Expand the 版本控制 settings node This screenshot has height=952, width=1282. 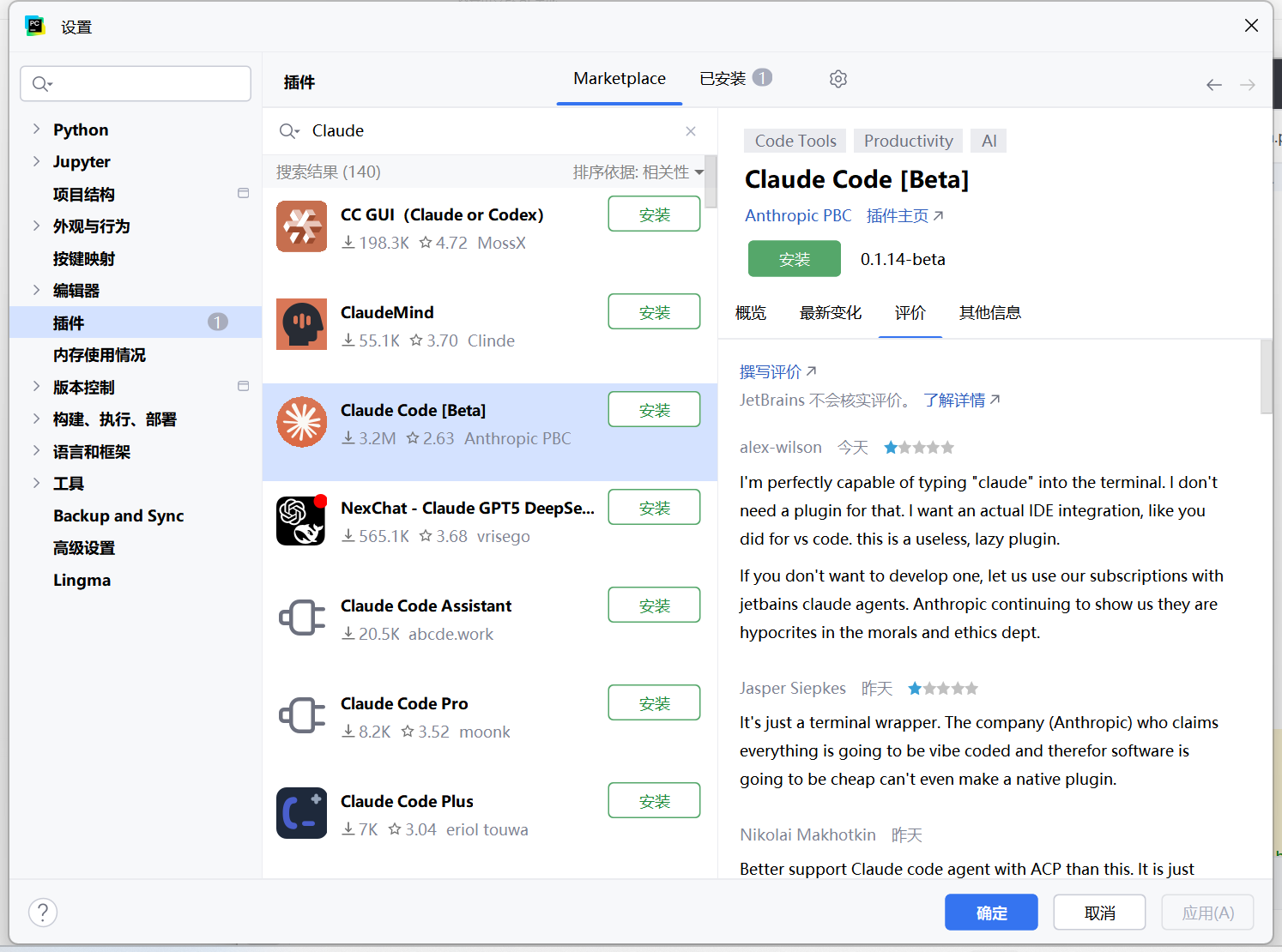[36, 387]
